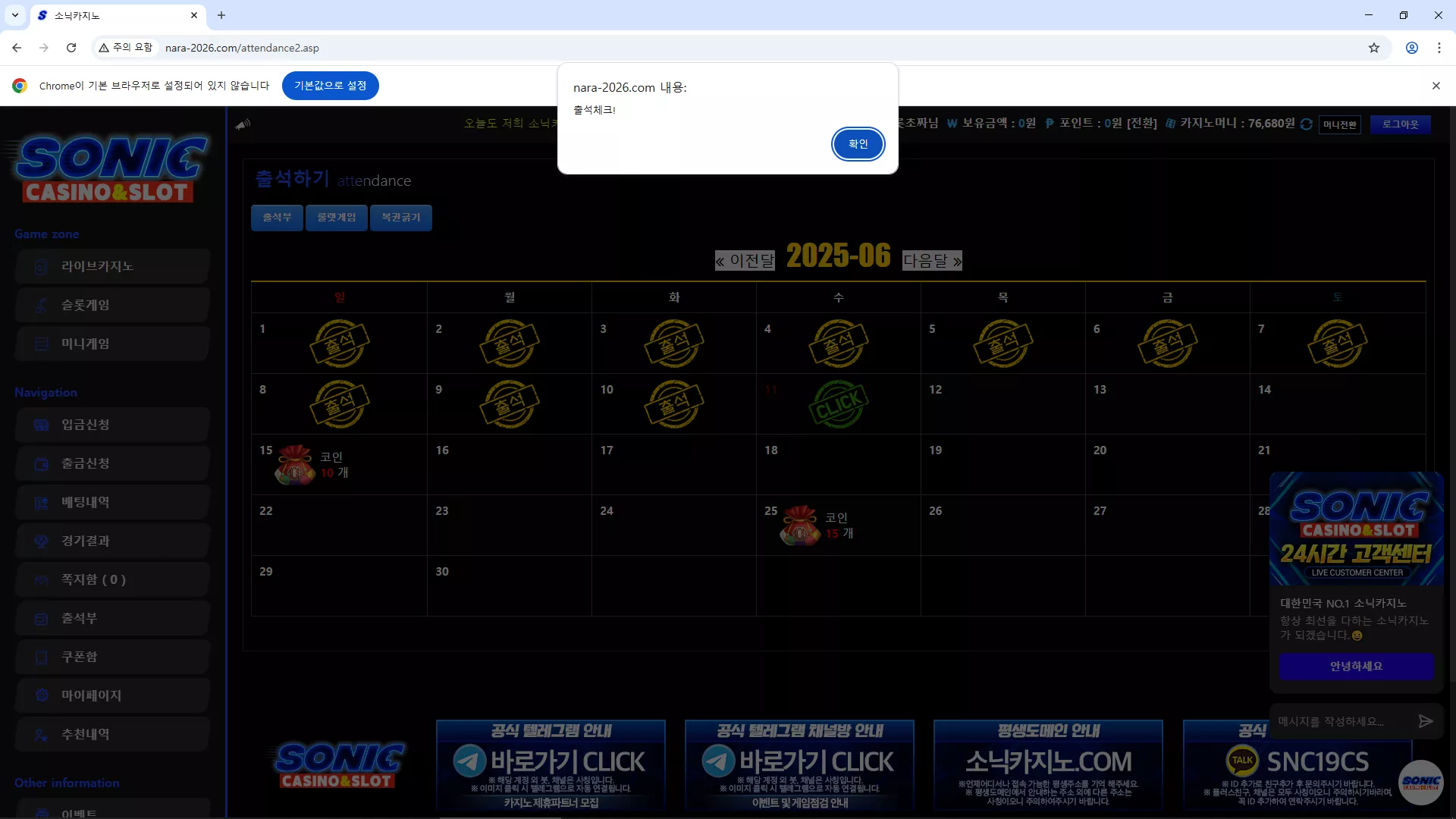The width and height of the screenshot is (1456, 819).
Task: Open the 평생도메인 안내 banner
Action: [1048, 765]
